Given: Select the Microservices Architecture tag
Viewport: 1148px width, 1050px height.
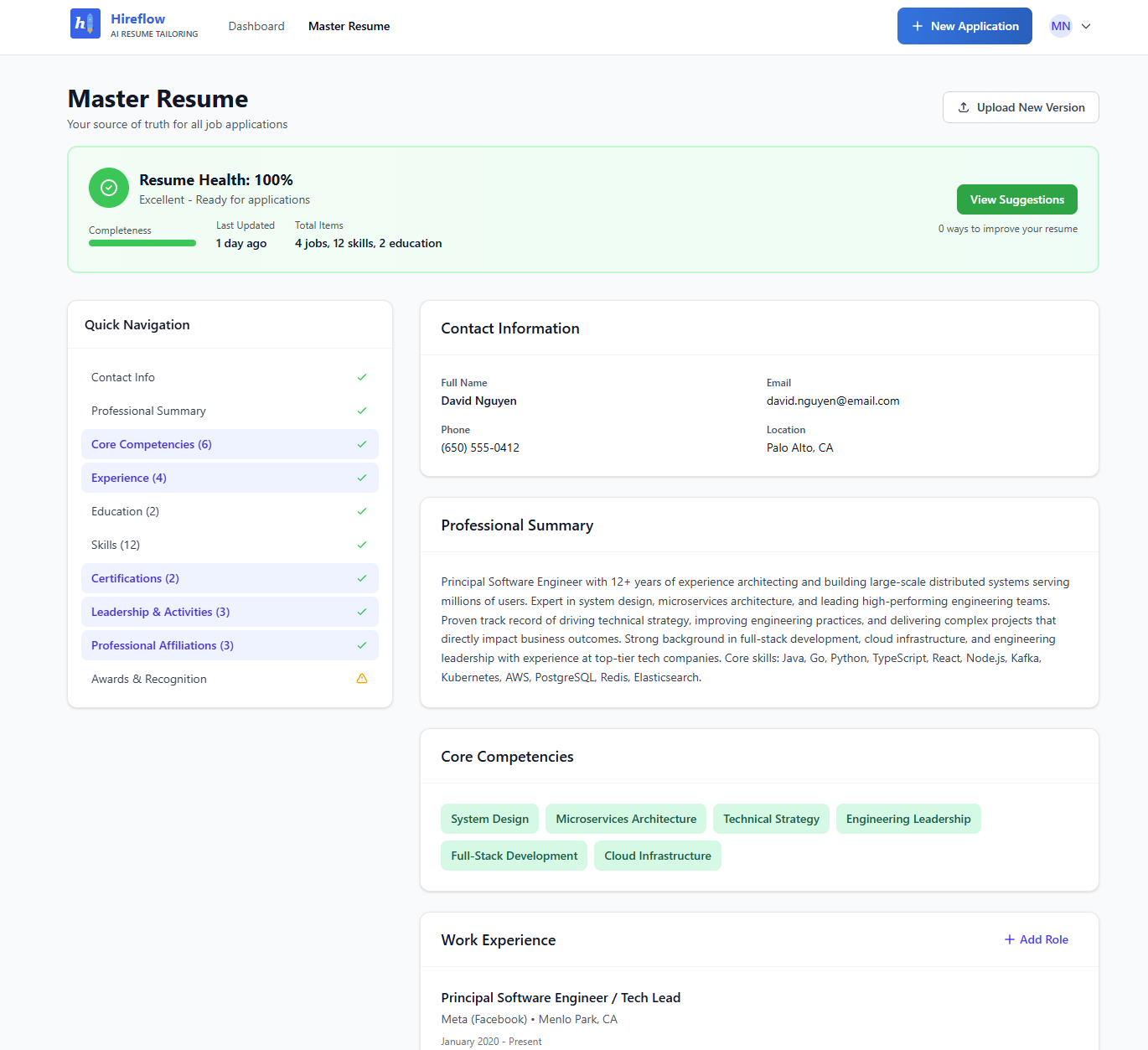Looking at the screenshot, I should [626, 819].
